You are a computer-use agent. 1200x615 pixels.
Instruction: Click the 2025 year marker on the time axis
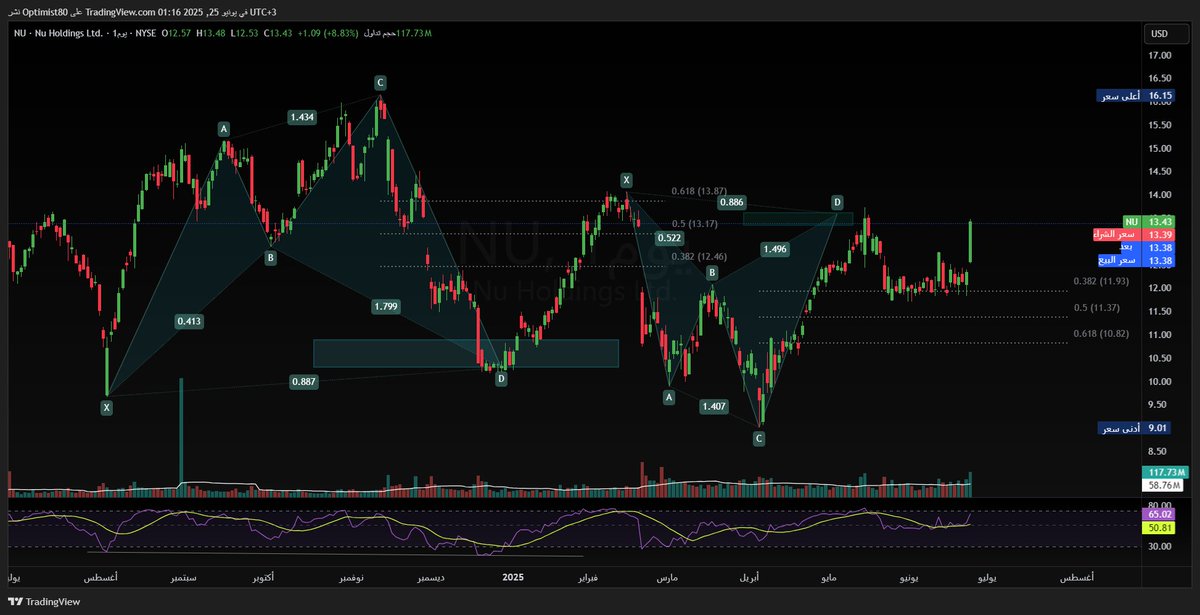click(513, 578)
